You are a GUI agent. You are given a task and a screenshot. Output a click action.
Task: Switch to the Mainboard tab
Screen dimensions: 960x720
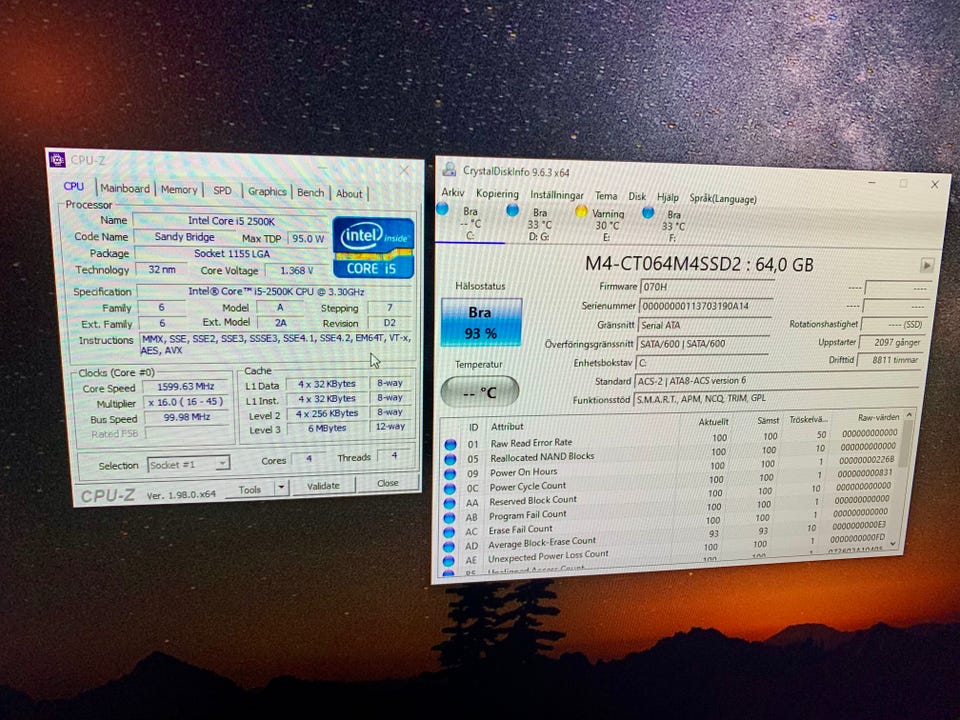pyautogui.click(x=125, y=189)
